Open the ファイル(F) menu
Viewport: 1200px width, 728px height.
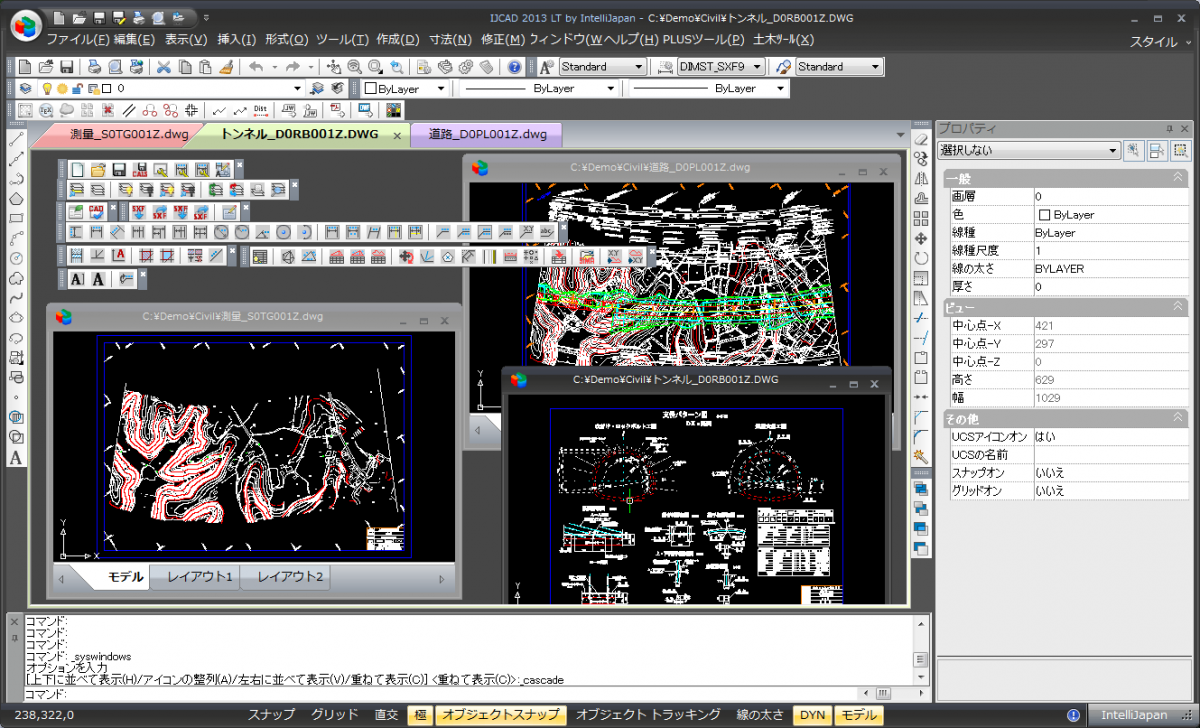(78, 40)
